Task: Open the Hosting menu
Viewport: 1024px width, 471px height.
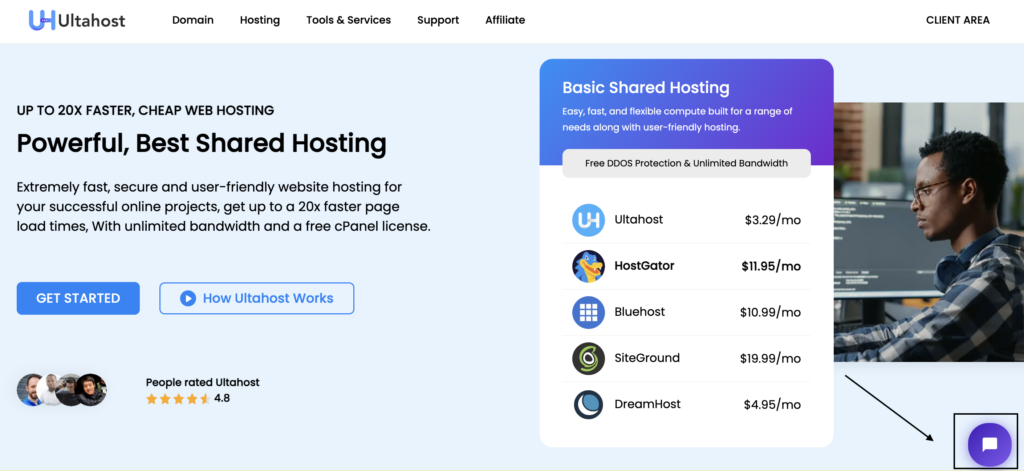Action: [260, 20]
